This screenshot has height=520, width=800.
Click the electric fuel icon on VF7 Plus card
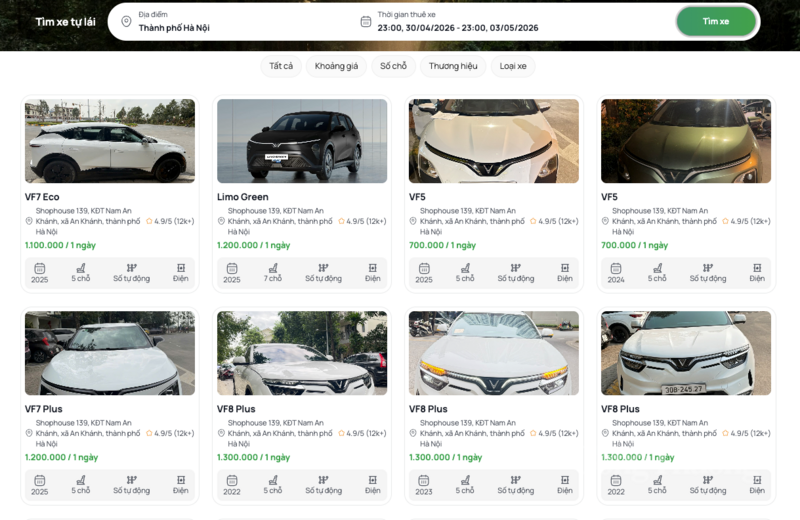[181, 480]
